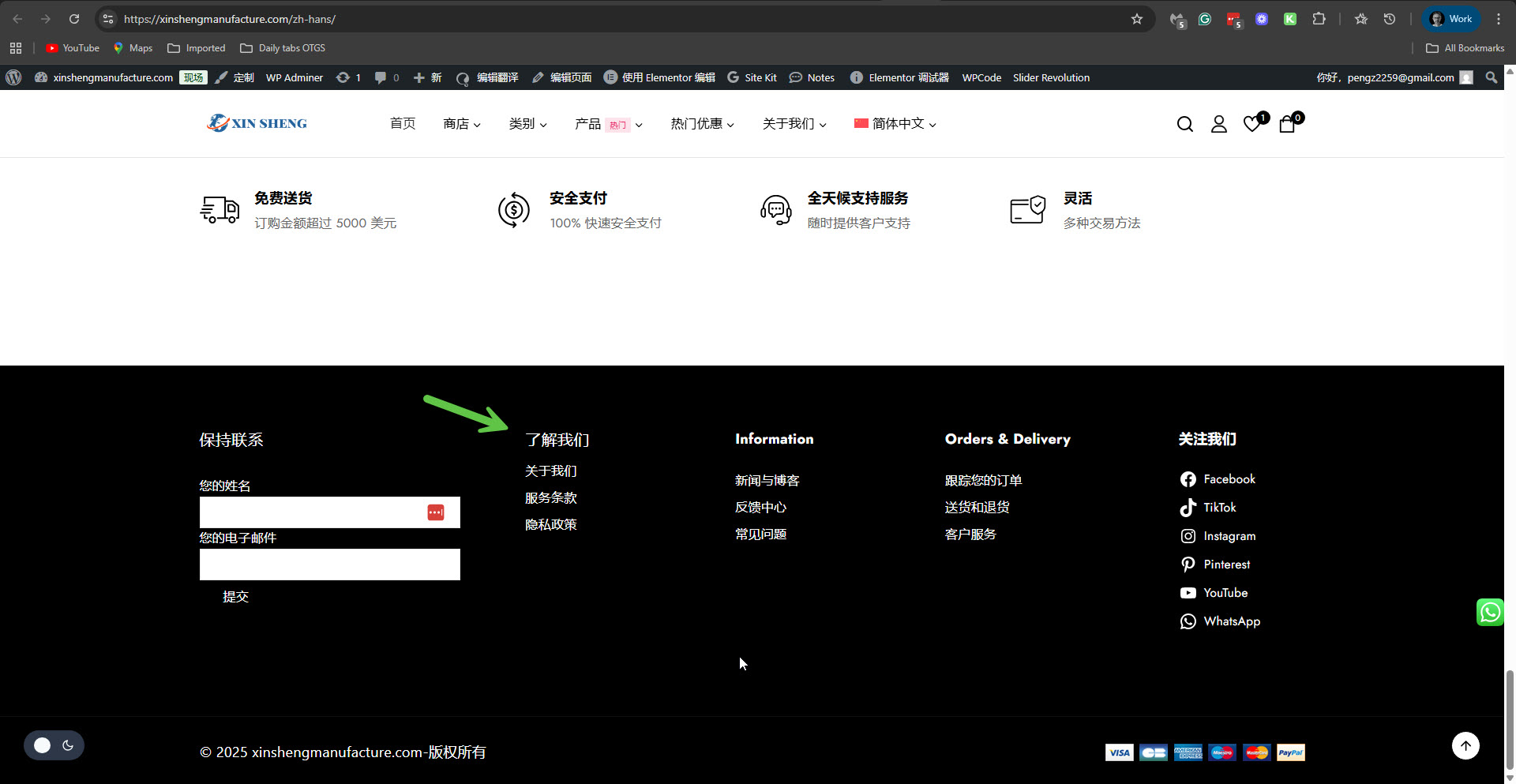Open the Work profile menu in Chrome
This screenshot has width=1516, height=784.
[x=1451, y=19]
